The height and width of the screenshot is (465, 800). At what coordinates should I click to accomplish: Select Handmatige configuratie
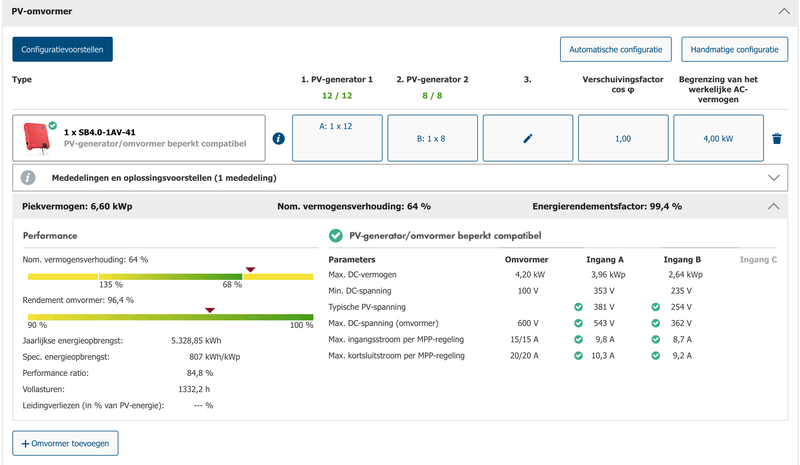pos(734,49)
